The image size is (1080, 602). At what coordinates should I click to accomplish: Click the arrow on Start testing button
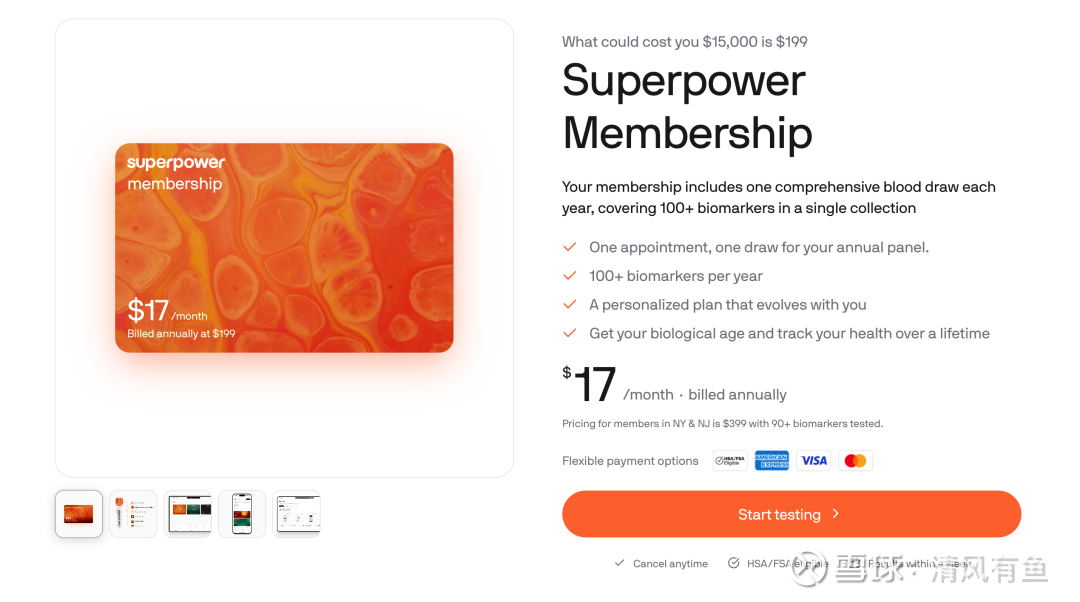coord(836,514)
